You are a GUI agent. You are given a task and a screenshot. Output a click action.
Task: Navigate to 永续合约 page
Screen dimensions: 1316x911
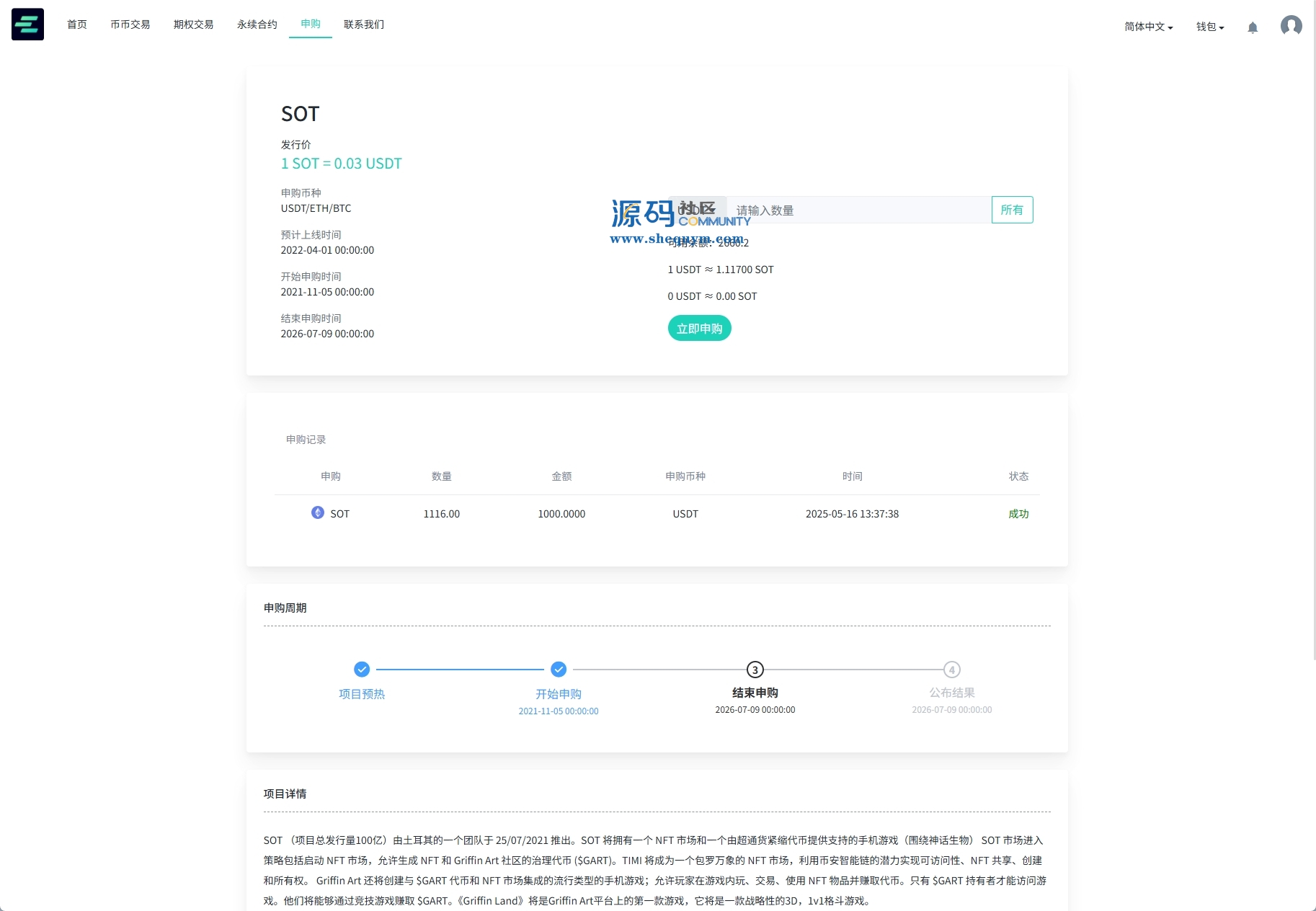(257, 25)
